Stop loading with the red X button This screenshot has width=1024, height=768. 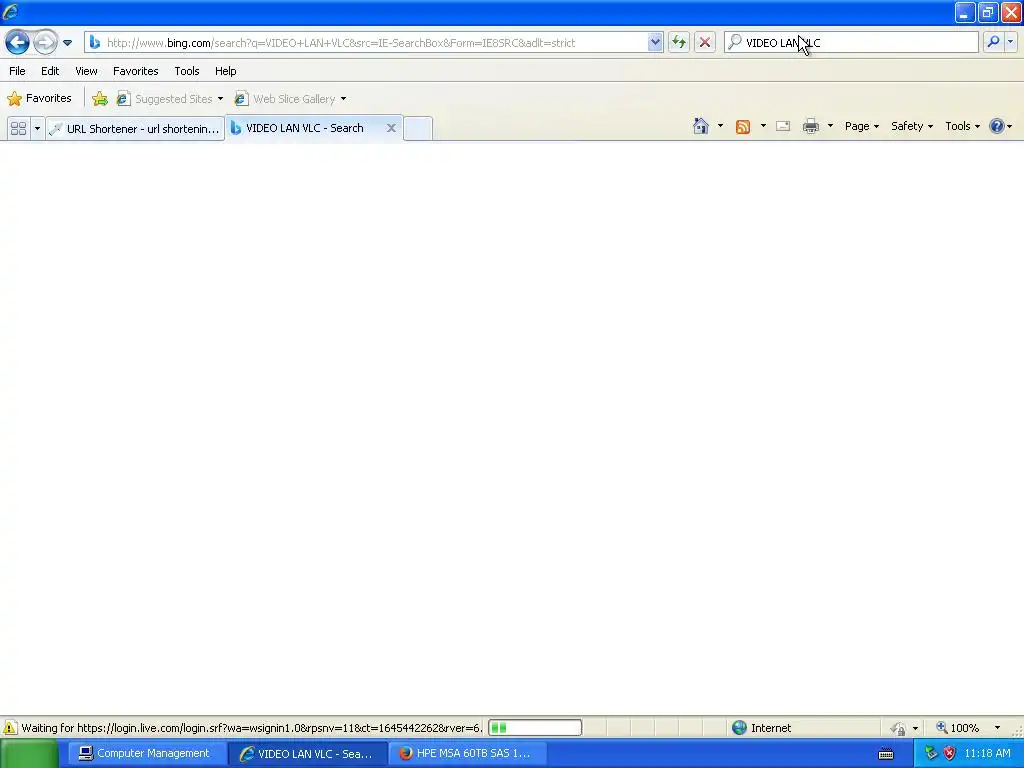click(705, 42)
